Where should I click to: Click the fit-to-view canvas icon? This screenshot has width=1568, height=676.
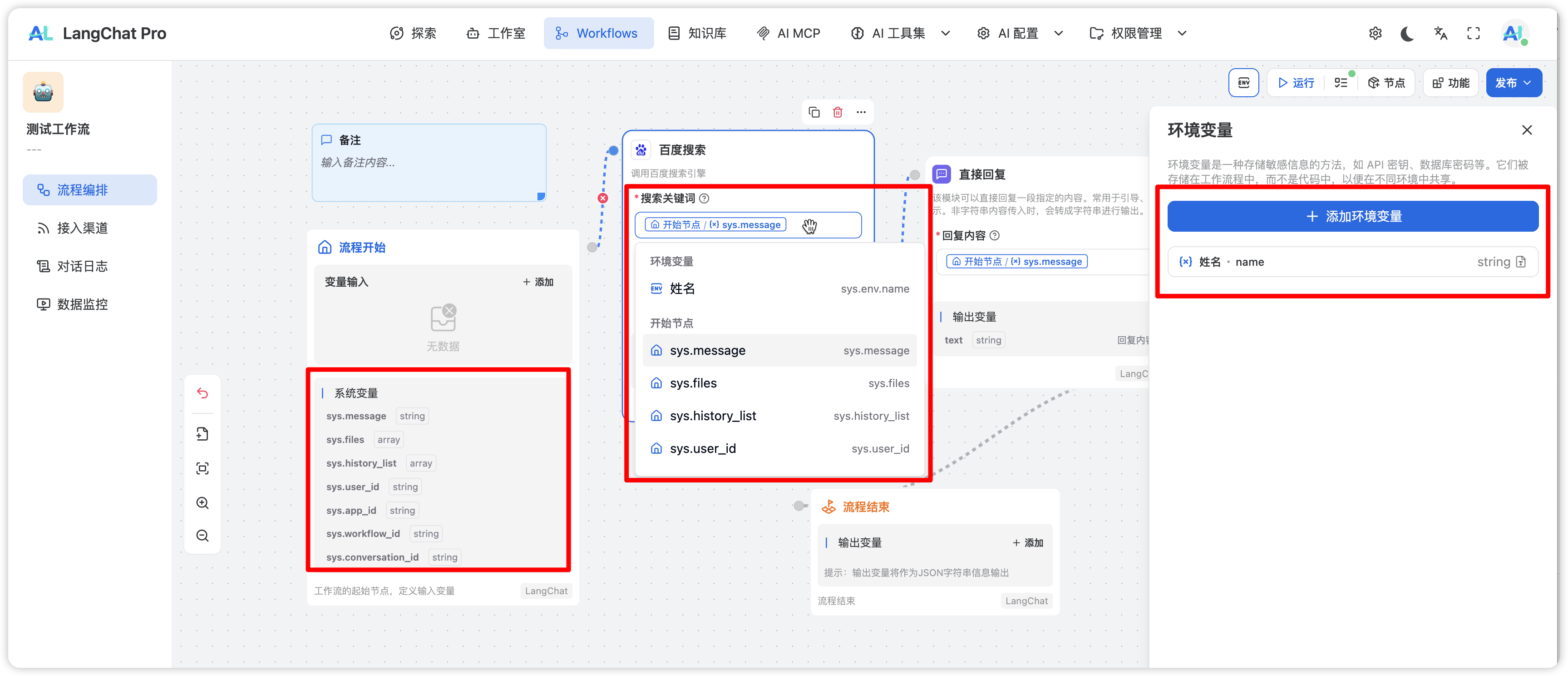click(202, 468)
